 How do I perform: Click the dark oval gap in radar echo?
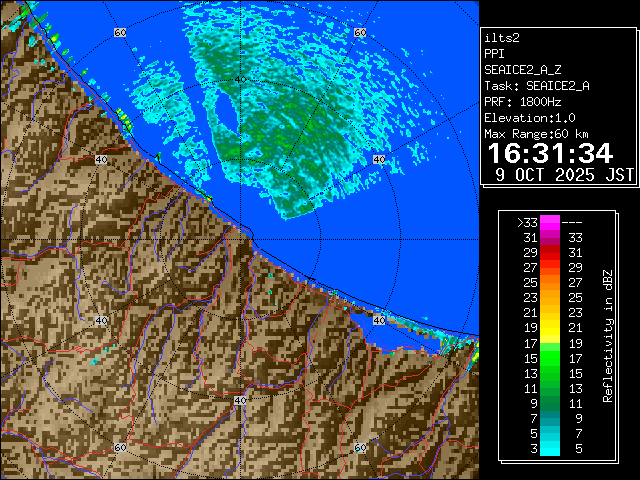click(x=229, y=112)
